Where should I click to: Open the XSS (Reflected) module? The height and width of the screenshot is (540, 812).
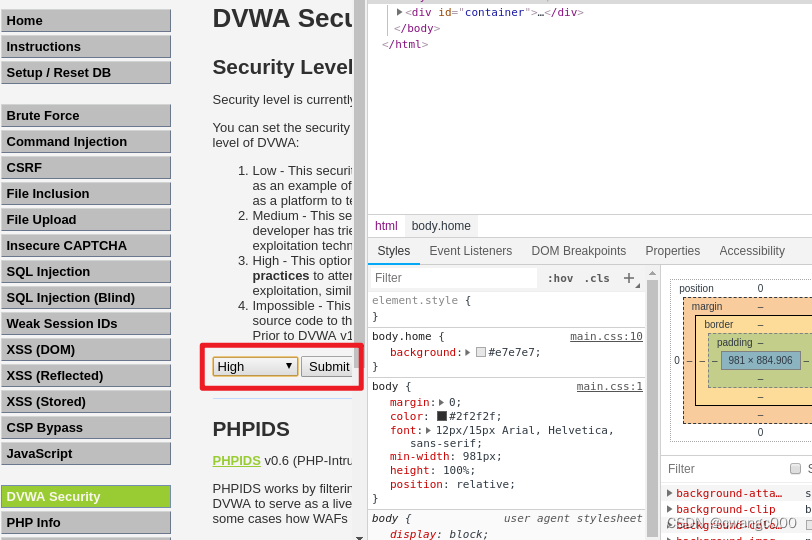point(86,375)
